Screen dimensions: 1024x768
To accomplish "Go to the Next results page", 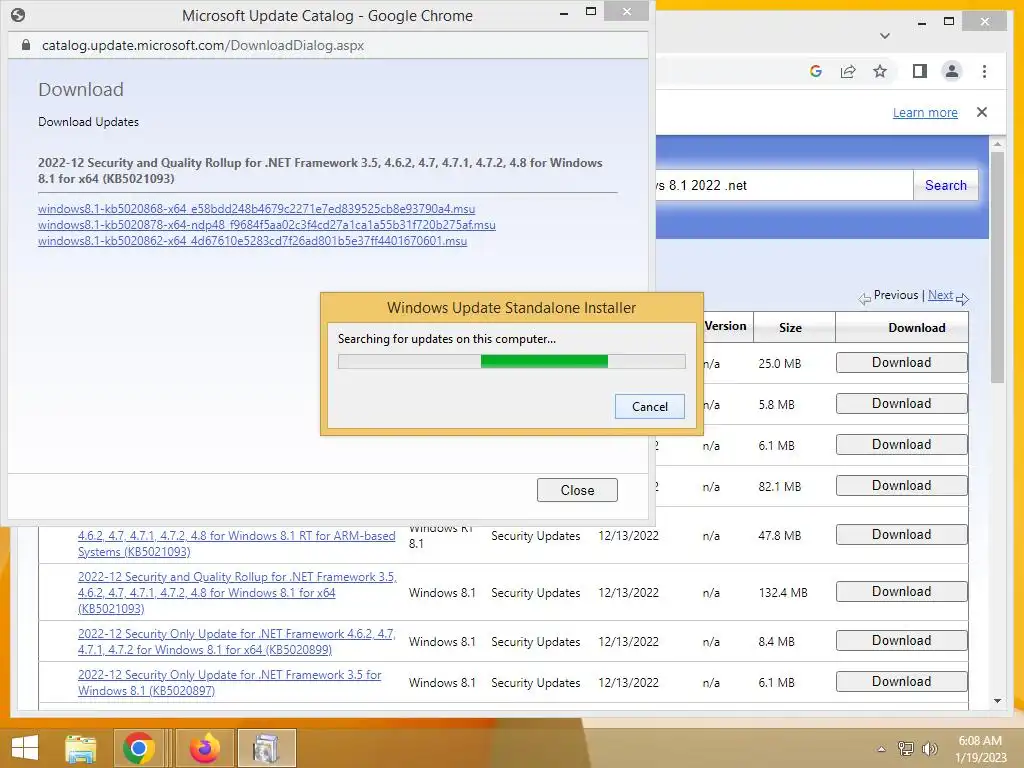I will [x=940, y=295].
